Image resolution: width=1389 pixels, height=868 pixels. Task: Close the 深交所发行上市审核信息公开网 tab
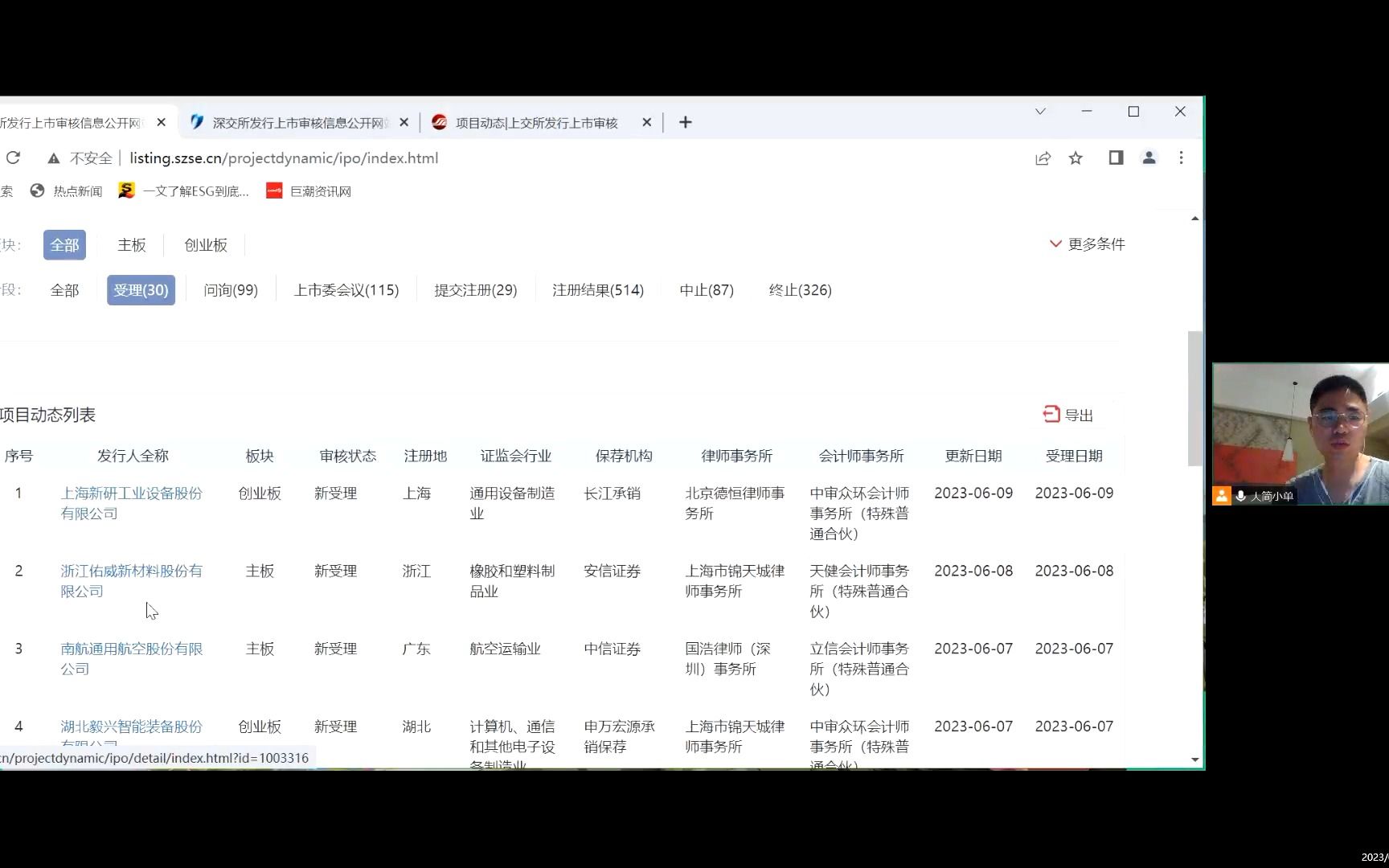404,122
